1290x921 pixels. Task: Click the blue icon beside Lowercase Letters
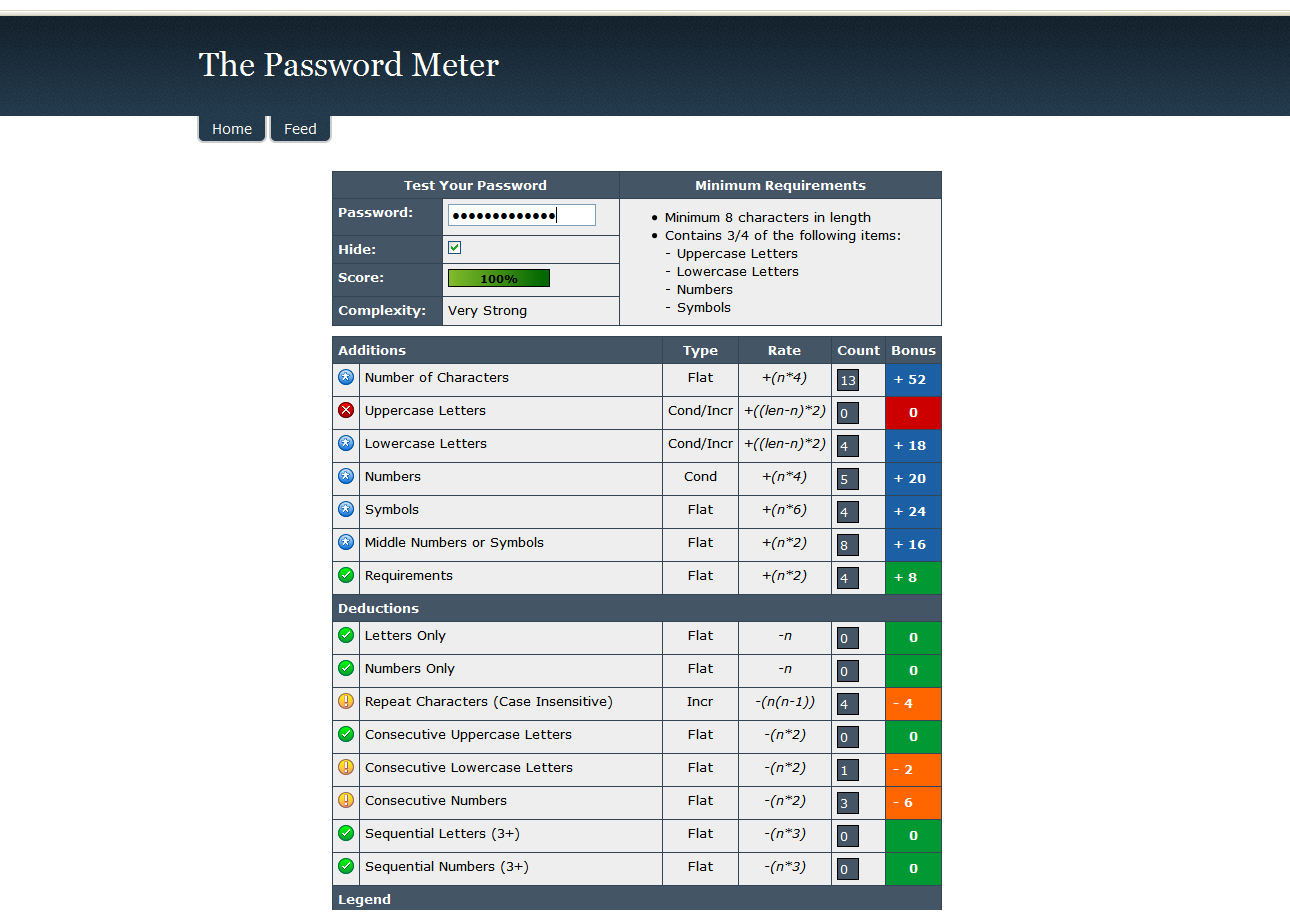(x=346, y=443)
